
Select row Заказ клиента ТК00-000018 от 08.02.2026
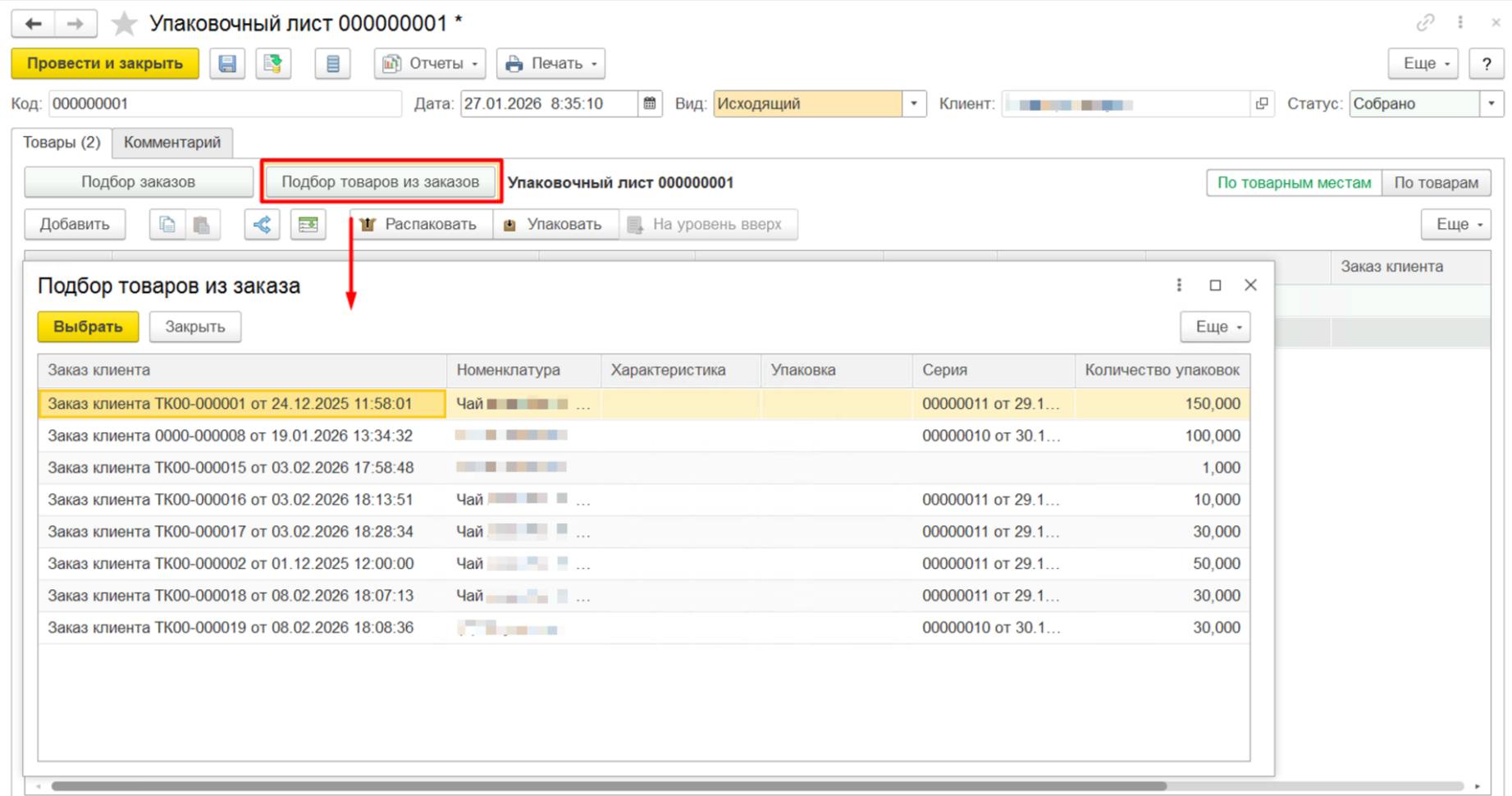[644, 596]
